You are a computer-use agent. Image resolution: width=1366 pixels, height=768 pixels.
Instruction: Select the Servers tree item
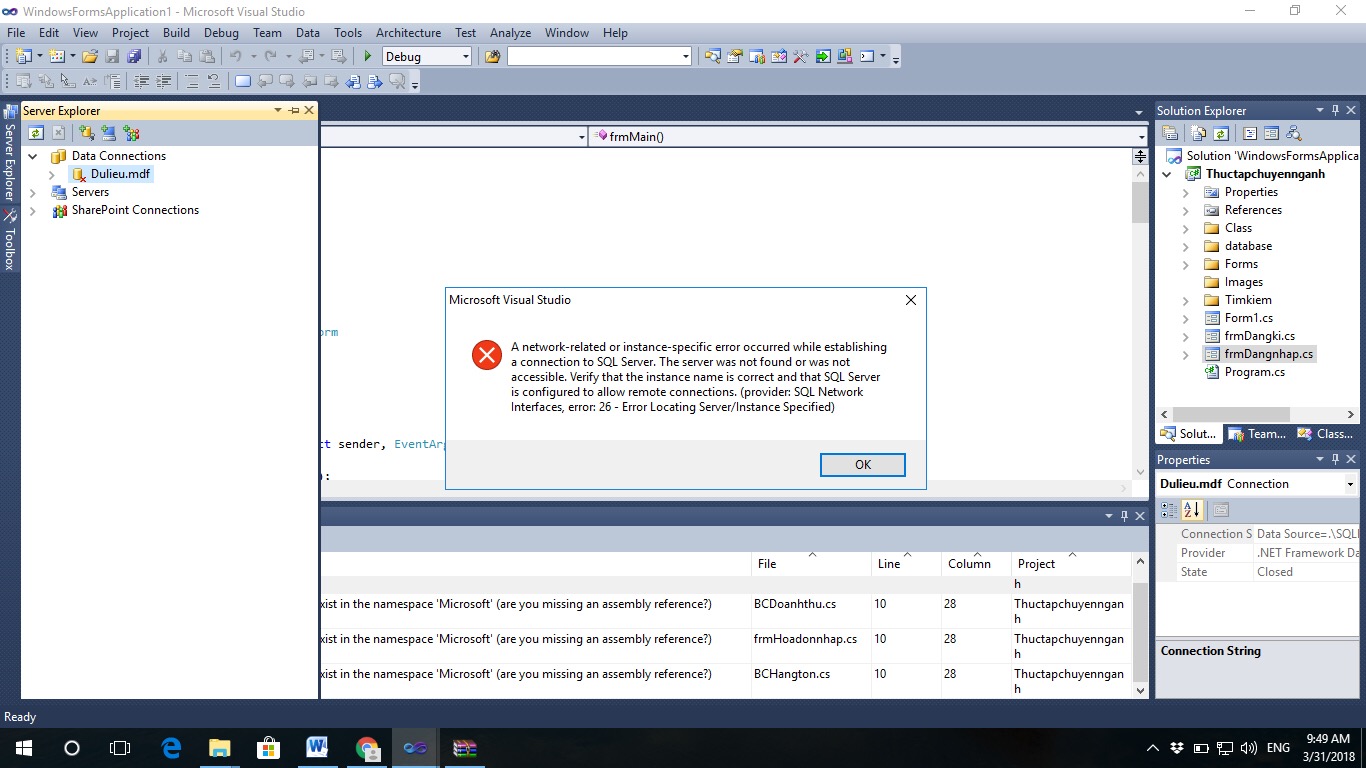tap(90, 192)
